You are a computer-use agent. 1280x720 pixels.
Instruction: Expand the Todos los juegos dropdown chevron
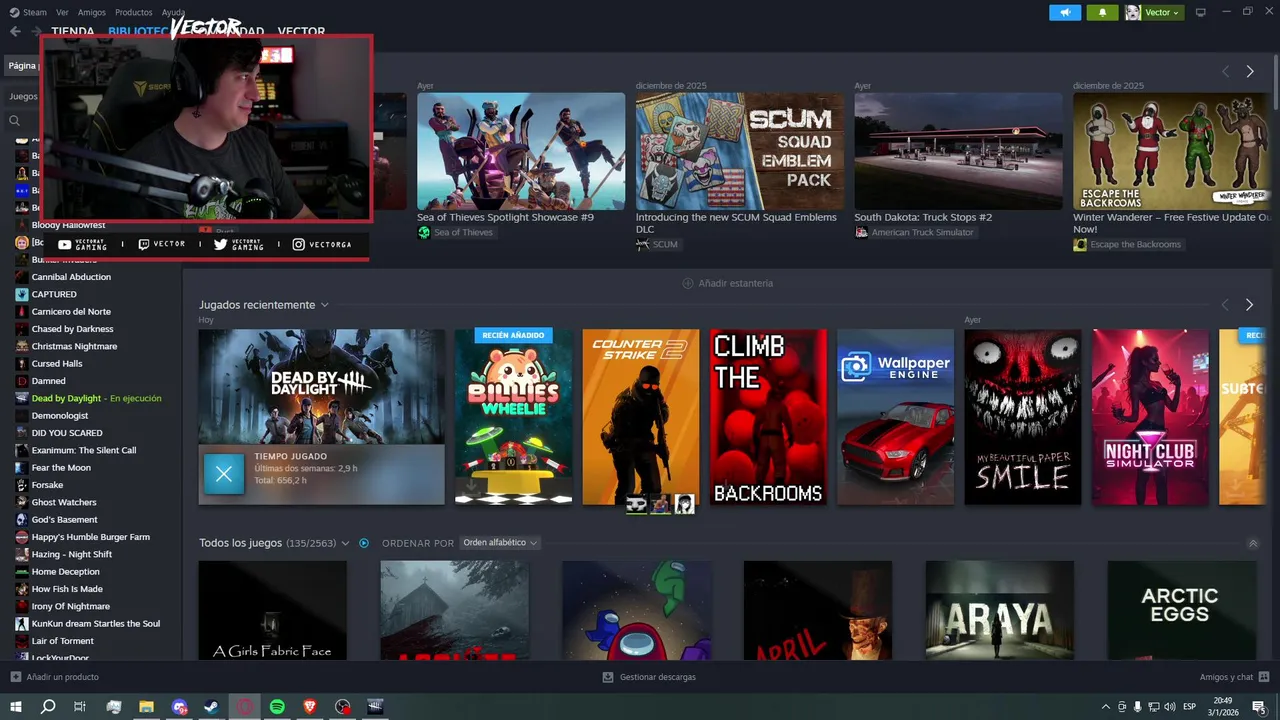tap(345, 543)
